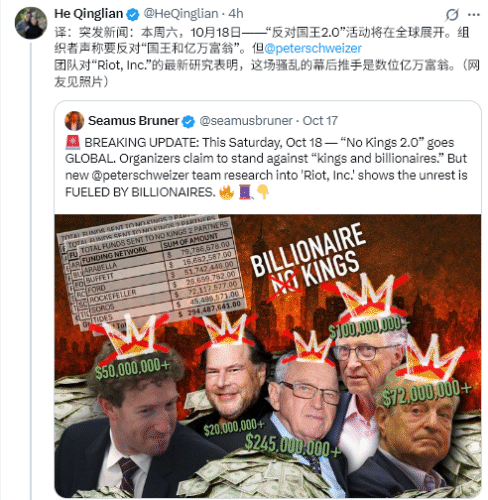Open the quoted post's Oct 17 date
The width and height of the screenshot is (488, 500).
tap(320, 121)
